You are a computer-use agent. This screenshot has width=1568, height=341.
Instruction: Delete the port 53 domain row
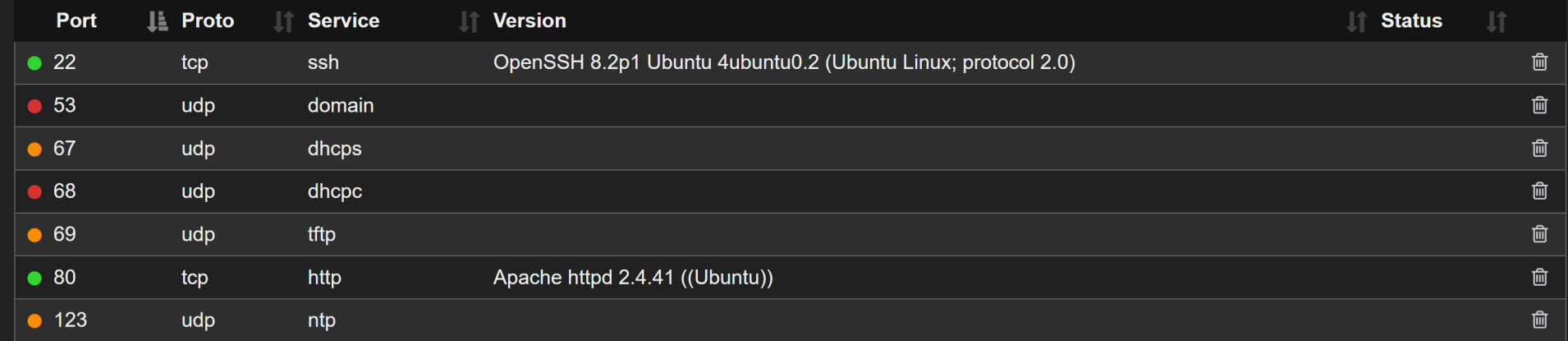coord(1539,105)
